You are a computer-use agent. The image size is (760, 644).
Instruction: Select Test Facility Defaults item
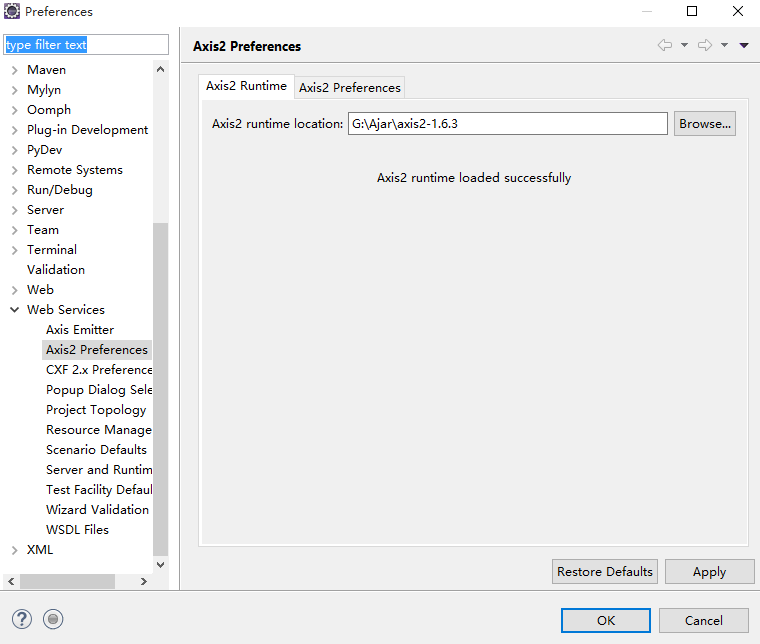[99, 490]
